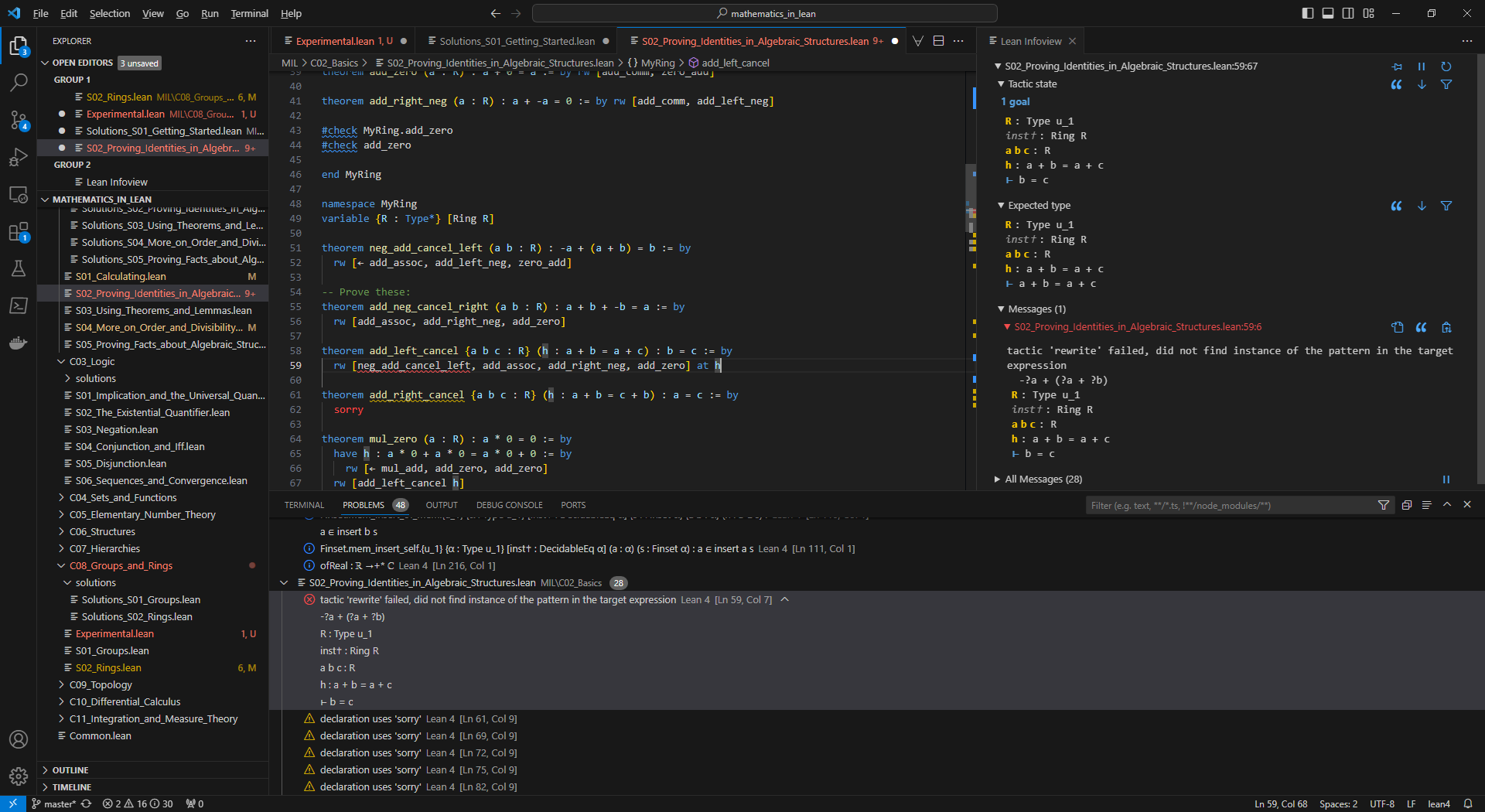Open the Selection menu

(110, 13)
